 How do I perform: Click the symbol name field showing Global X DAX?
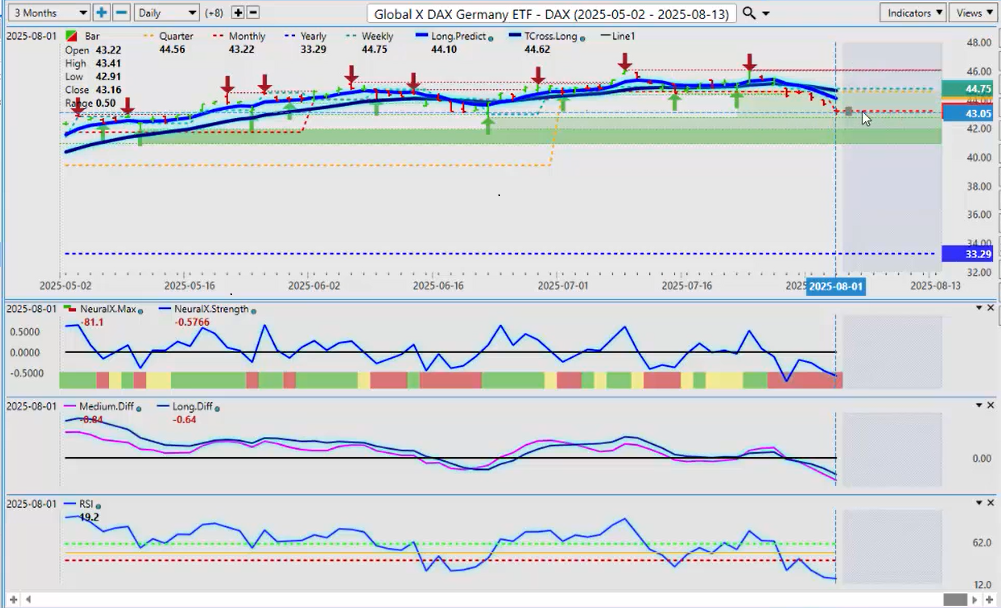(552, 13)
